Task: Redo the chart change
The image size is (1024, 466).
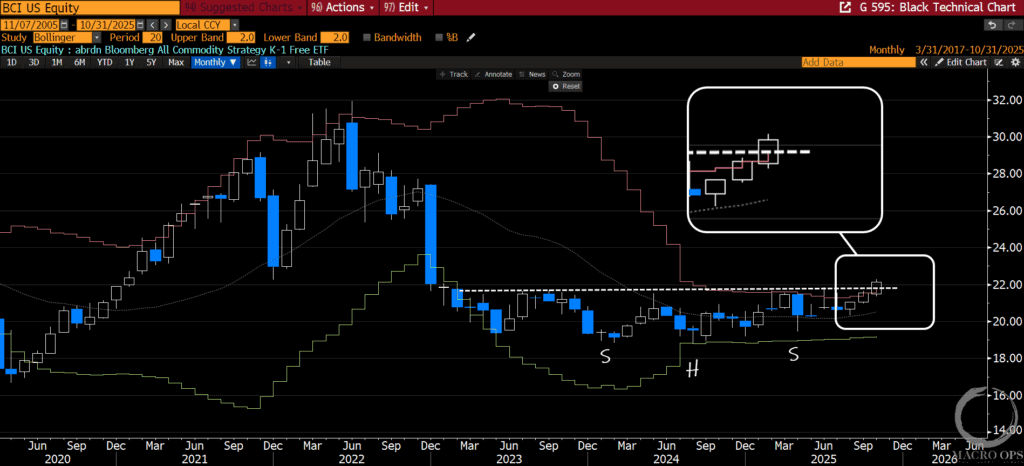Action: 1012,25
